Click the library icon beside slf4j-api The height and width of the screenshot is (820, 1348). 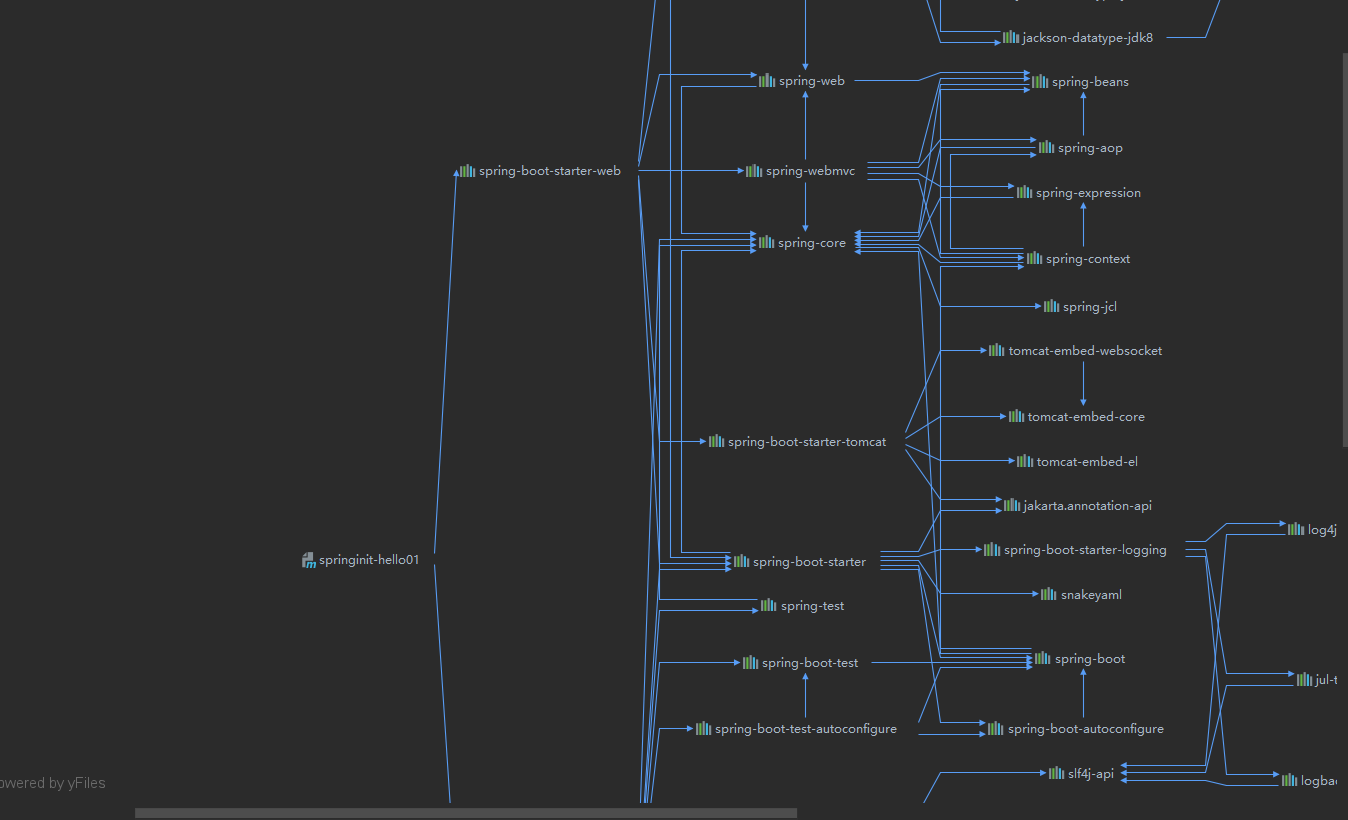(x=1057, y=774)
